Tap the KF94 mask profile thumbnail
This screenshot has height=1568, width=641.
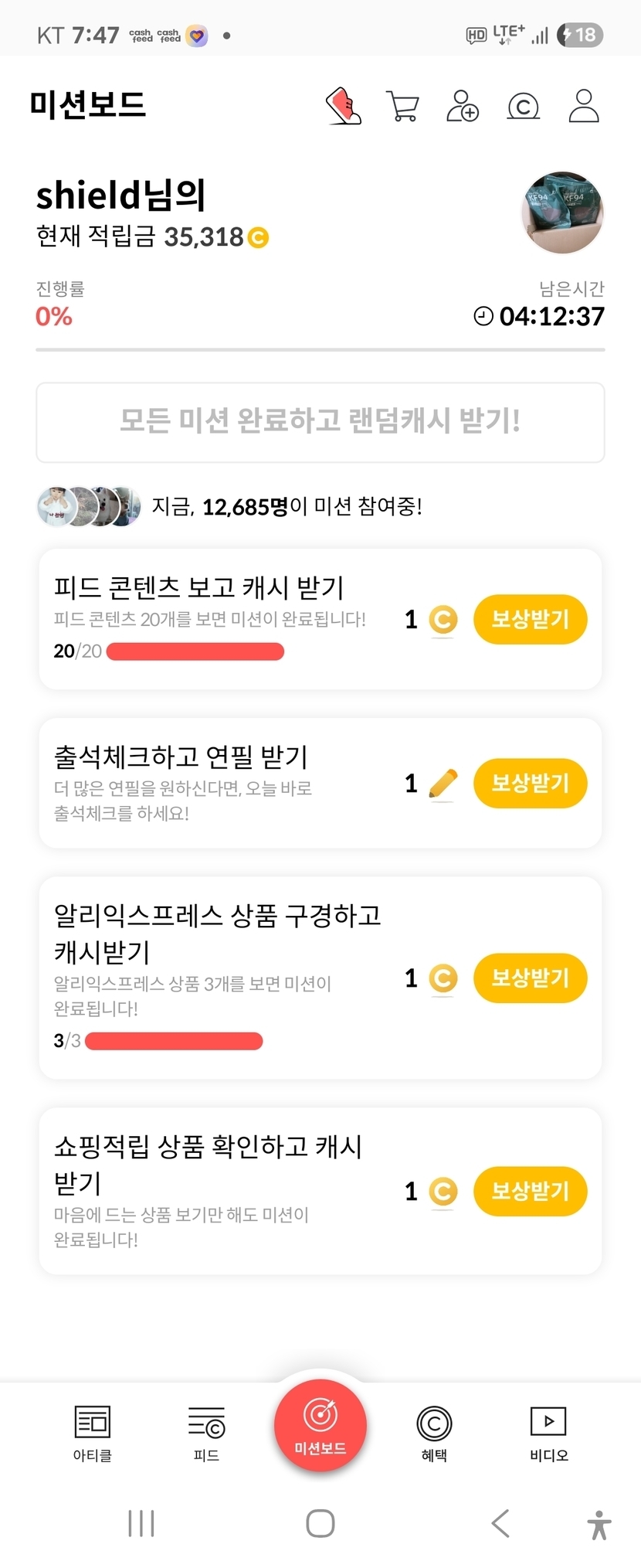click(x=563, y=213)
